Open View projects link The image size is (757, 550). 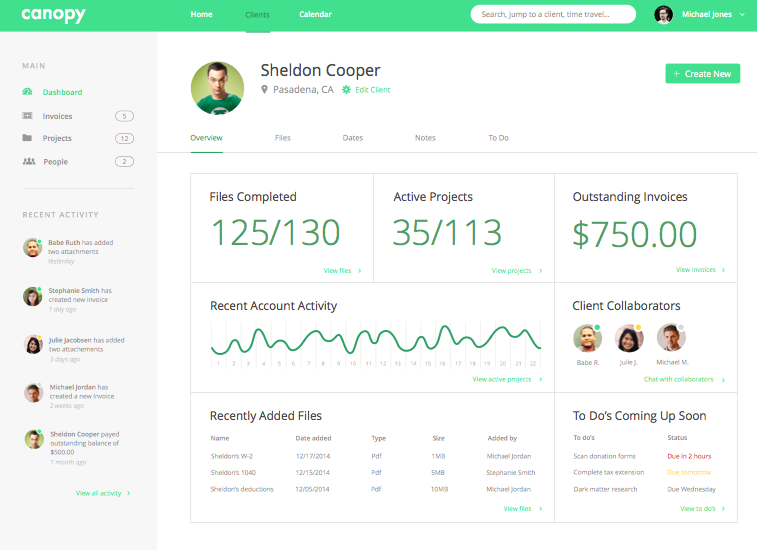(511, 270)
